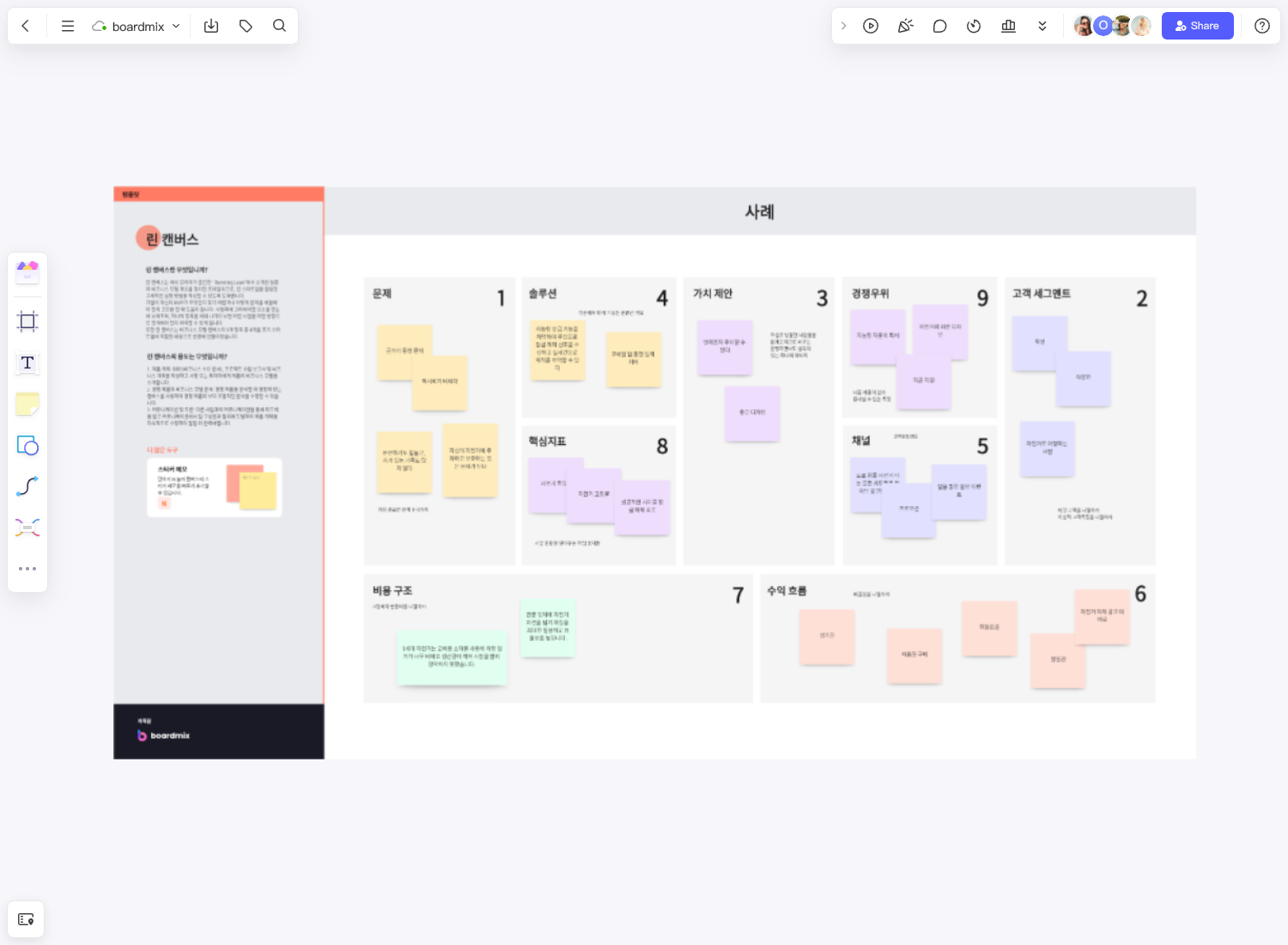
Task: Select the 비용 구조 section heading
Action: pos(392,591)
